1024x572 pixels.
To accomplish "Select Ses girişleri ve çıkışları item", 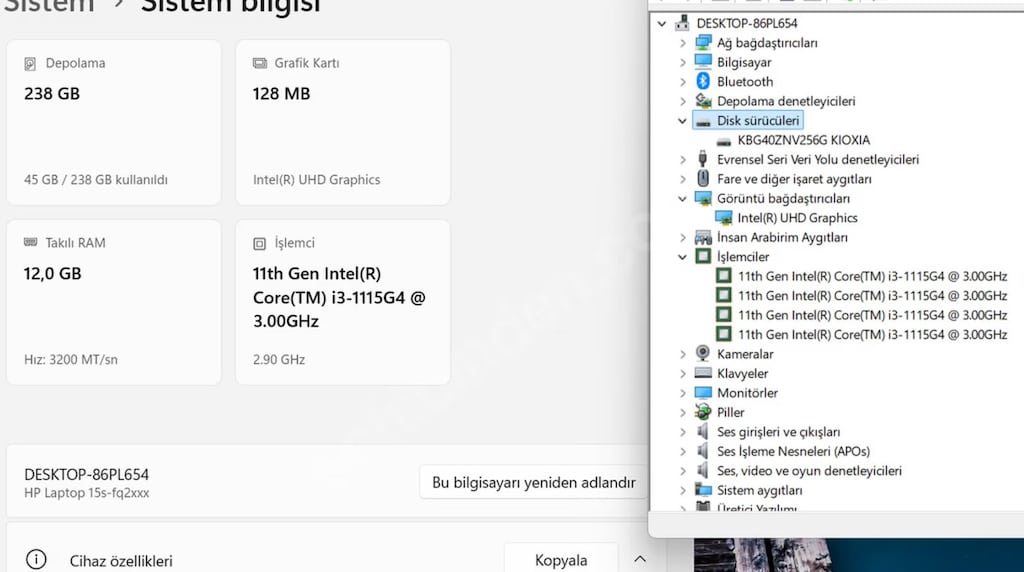I will click(778, 432).
